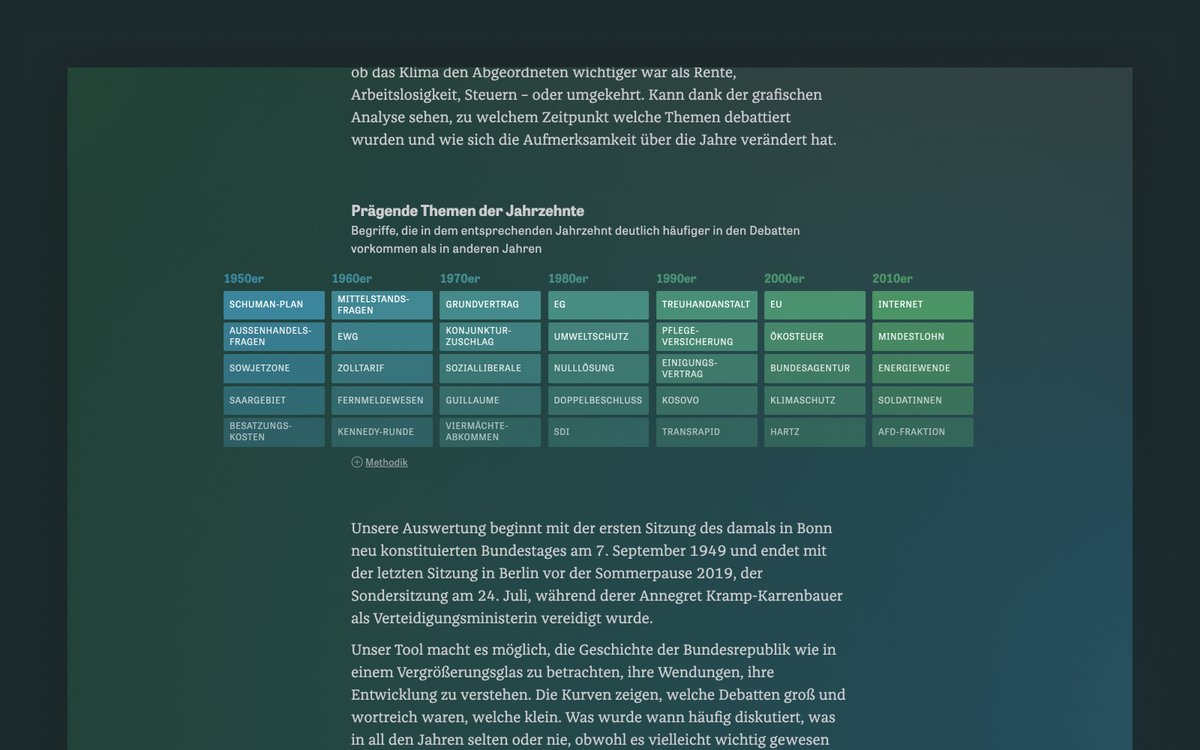Select the MINDESTLOHN topic tile
The image size is (1200, 750).
point(922,336)
